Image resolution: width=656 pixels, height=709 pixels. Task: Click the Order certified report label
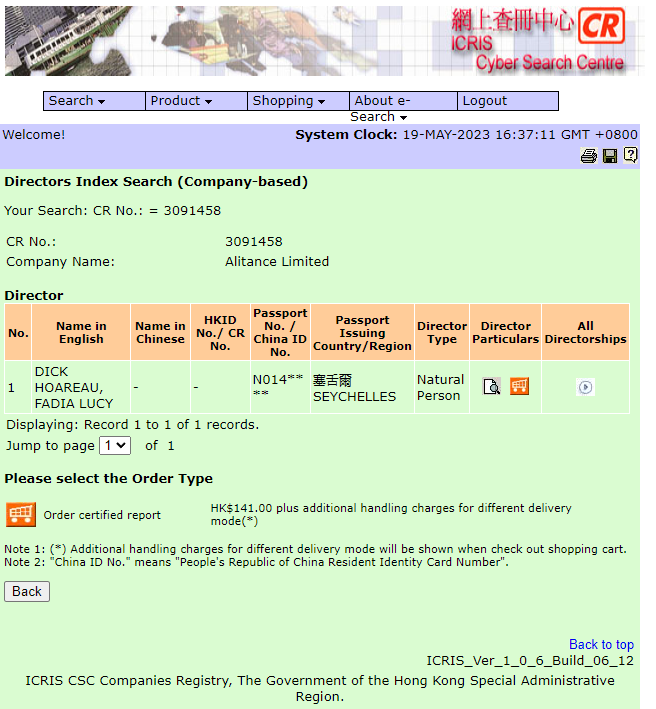(102, 515)
